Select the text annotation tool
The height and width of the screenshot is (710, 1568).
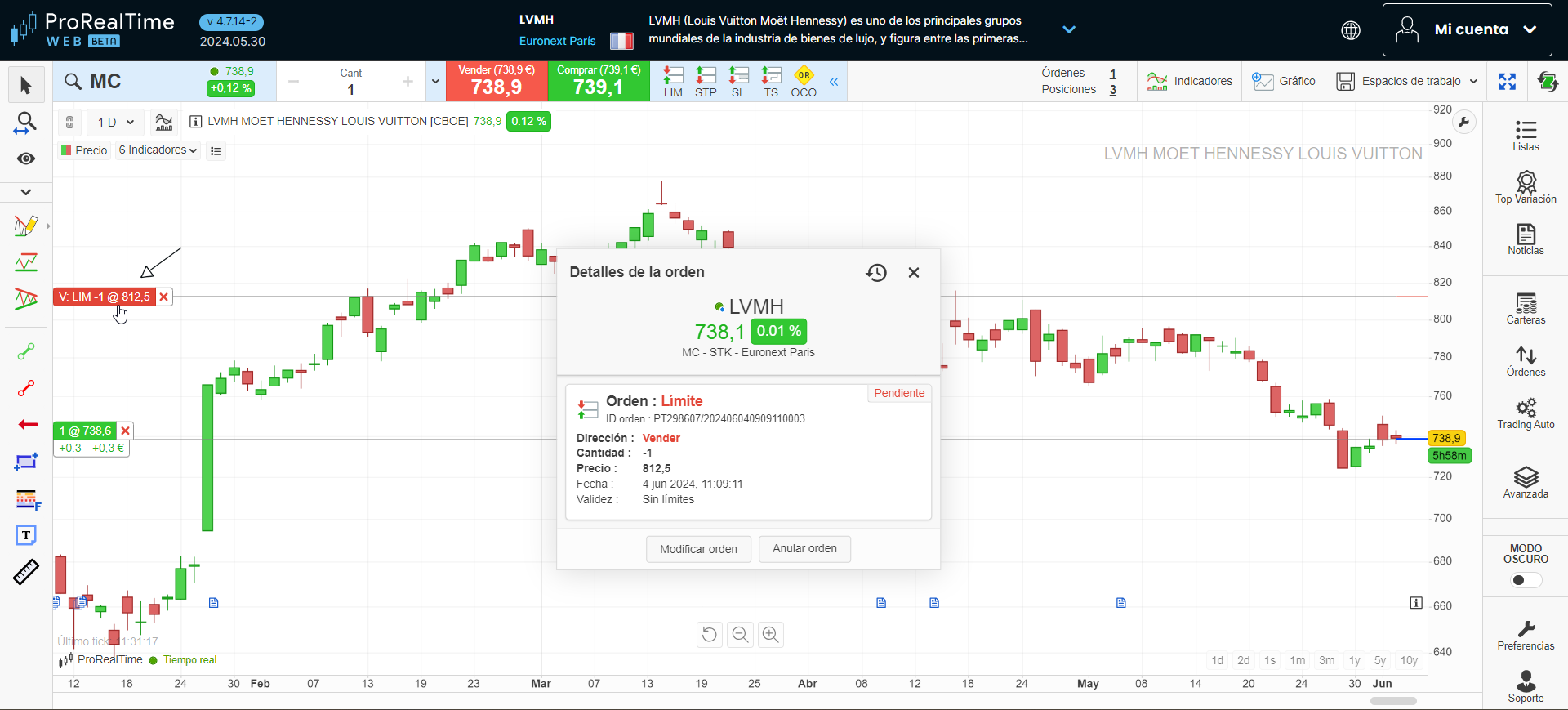click(x=26, y=535)
